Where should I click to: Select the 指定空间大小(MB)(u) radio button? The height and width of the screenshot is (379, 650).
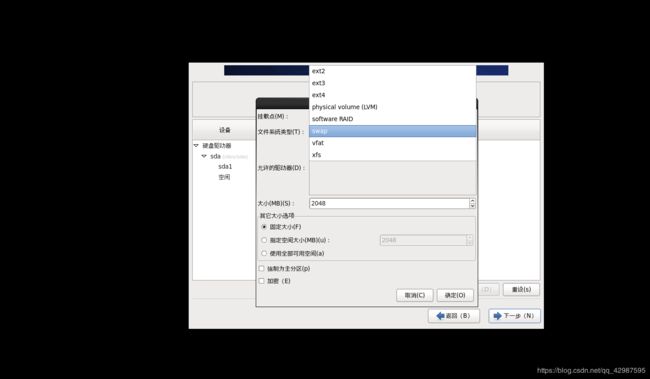pos(264,240)
